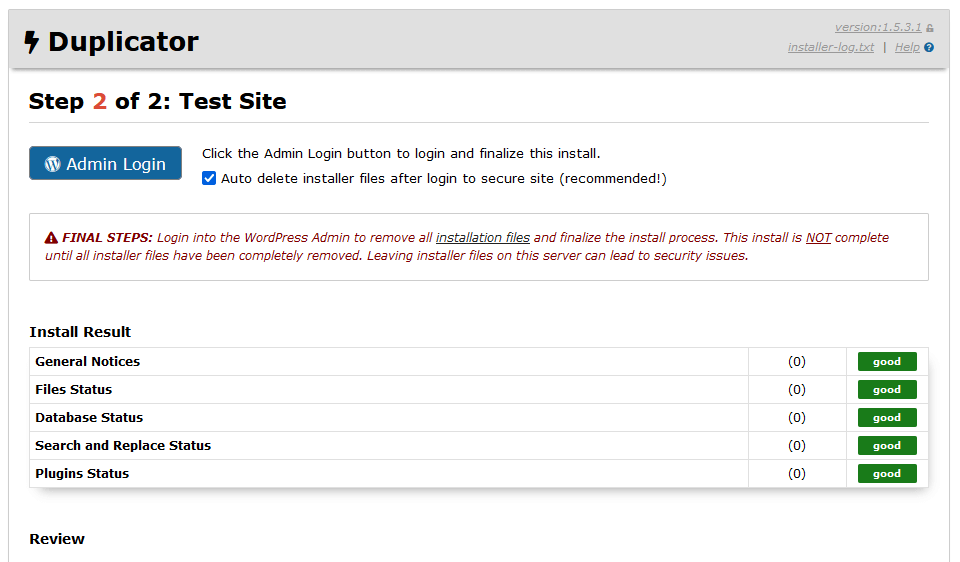This screenshot has height=562, width=960.
Task: Click the (0) count for Database Status
Action: 797,418
